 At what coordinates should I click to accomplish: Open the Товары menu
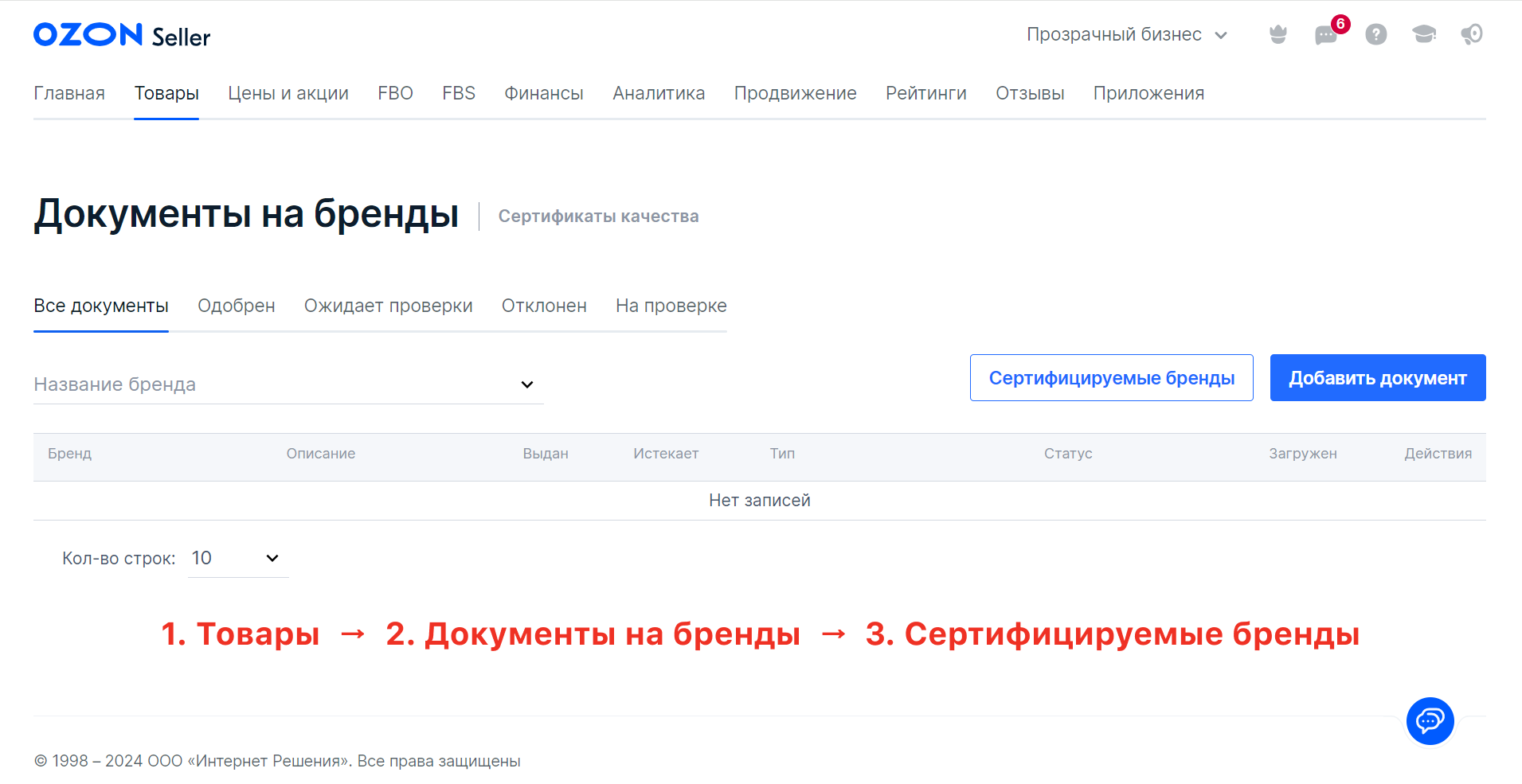click(166, 93)
